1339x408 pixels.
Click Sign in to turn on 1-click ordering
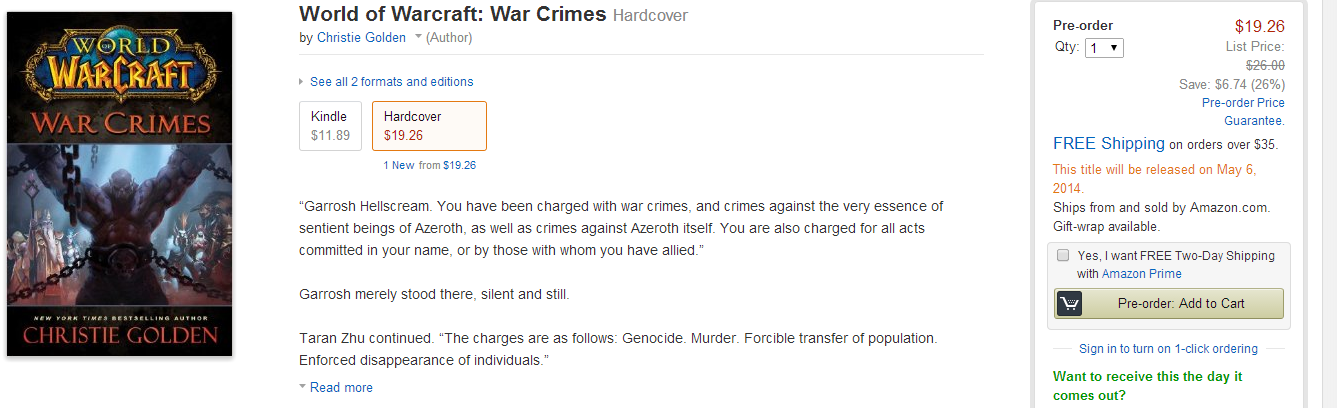1168,349
